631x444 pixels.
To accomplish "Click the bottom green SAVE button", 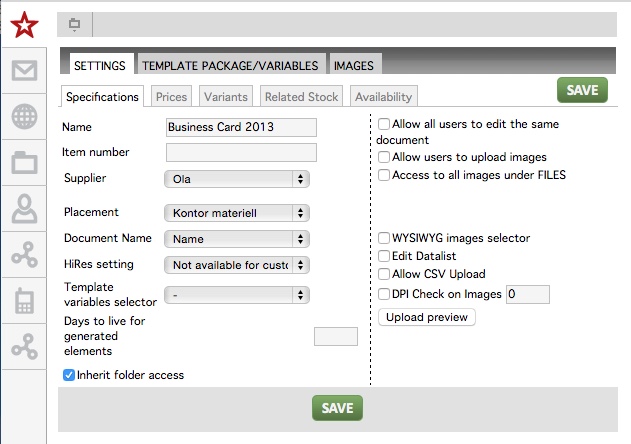I will 337,408.
